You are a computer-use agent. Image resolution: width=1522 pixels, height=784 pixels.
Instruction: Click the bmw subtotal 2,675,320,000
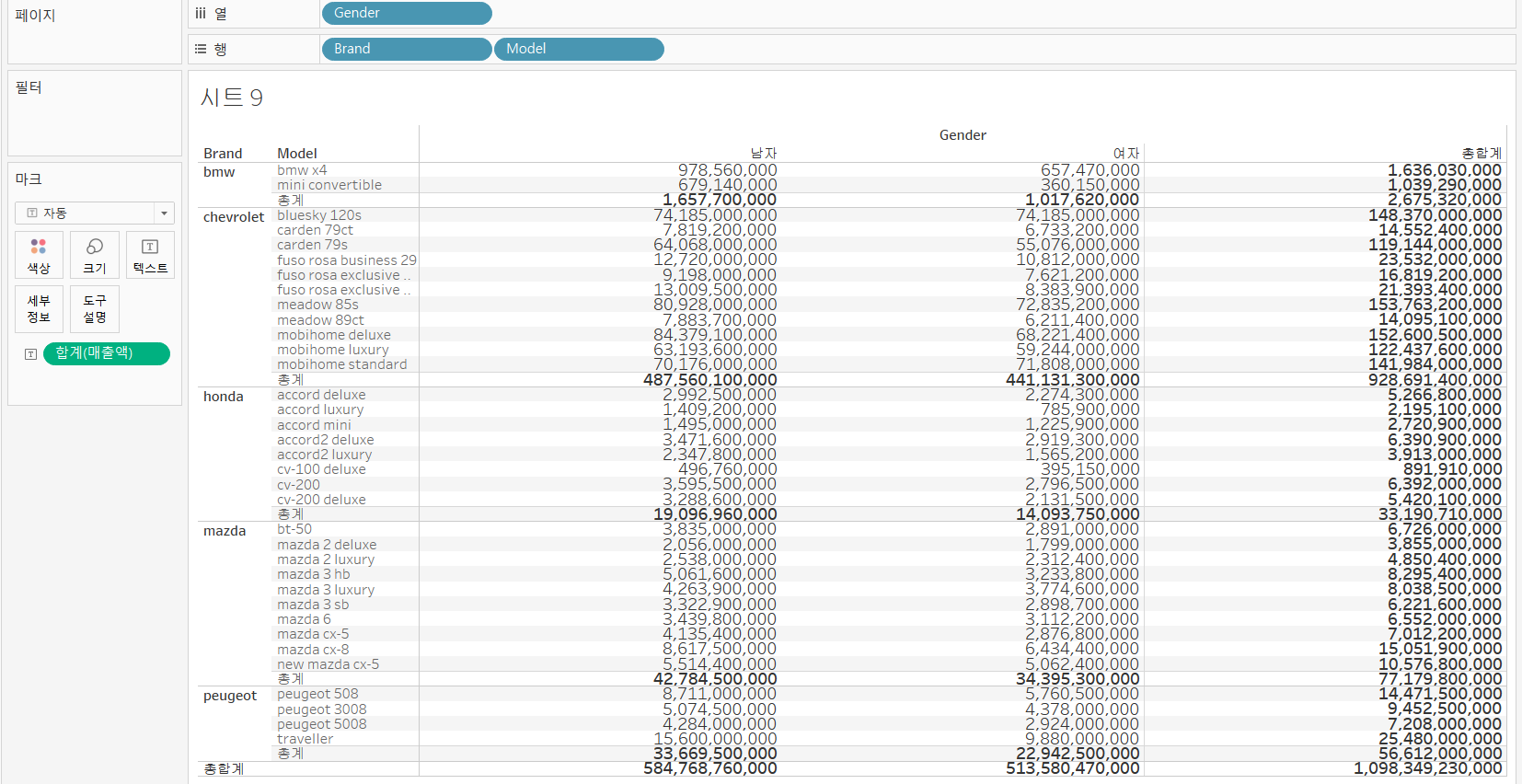coord(1445,200)
